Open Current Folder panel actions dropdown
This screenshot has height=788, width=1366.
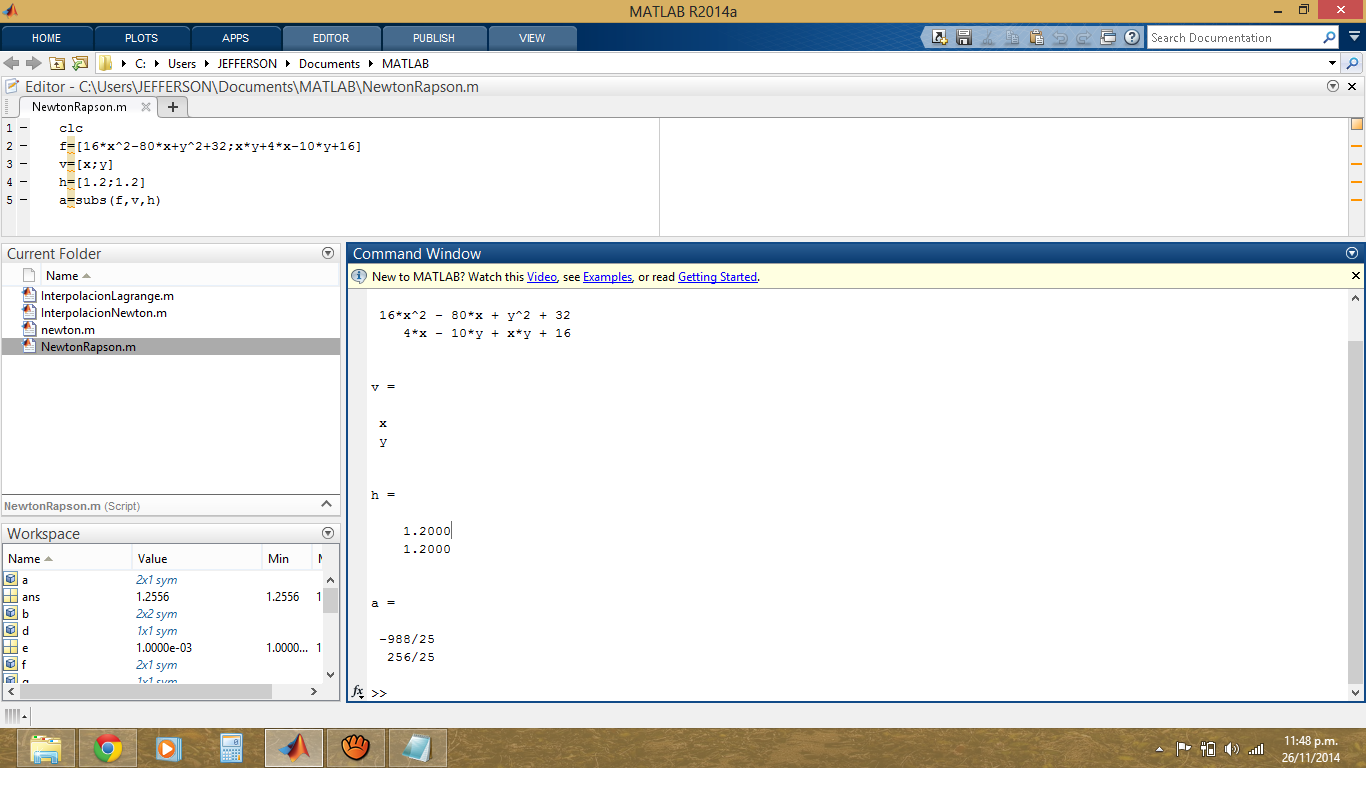click(328, 253)
